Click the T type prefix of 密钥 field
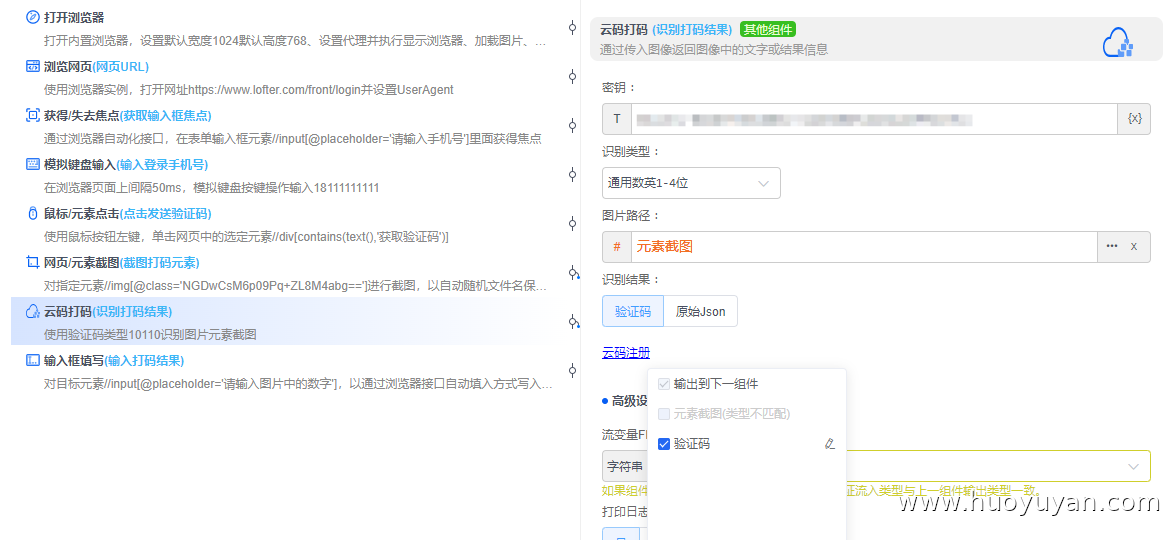 coord(616,119)
